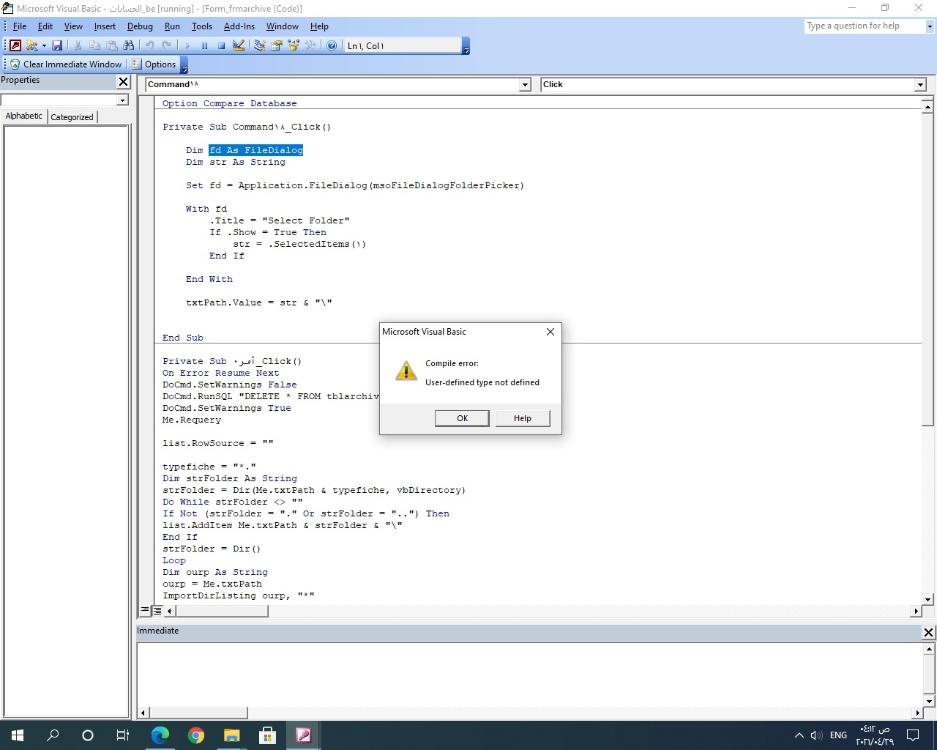Click the View Microsoft Access toolbar icon
Image resolution: width=937 pixels, height=750 pixels.
point(16,45)
